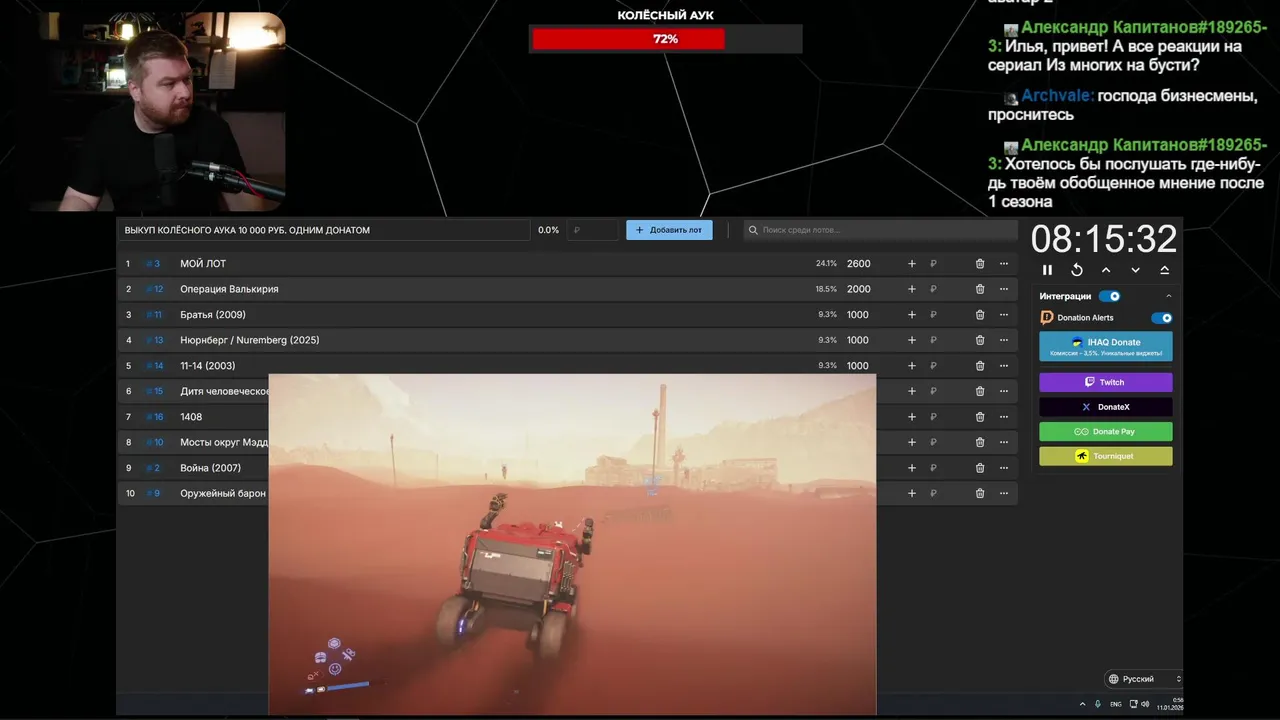Click rouble amount field on Братья (2009) row
The image size is (1280, 720).
click(x=945, y=315)
